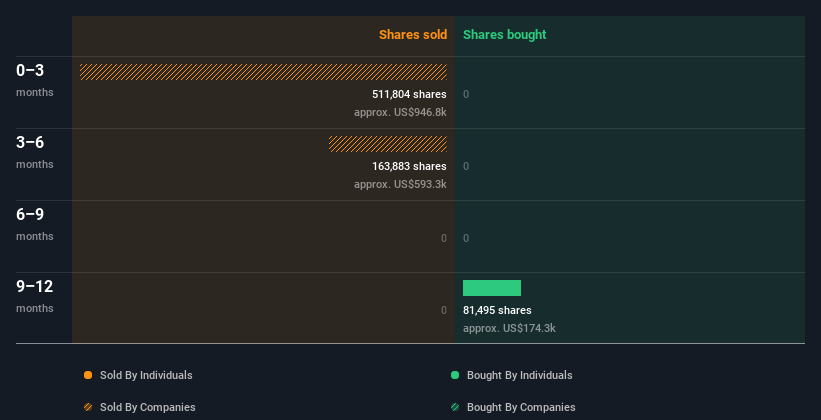Select the 3–6 months row label
The image size is (821, 420).
(35, 152)
